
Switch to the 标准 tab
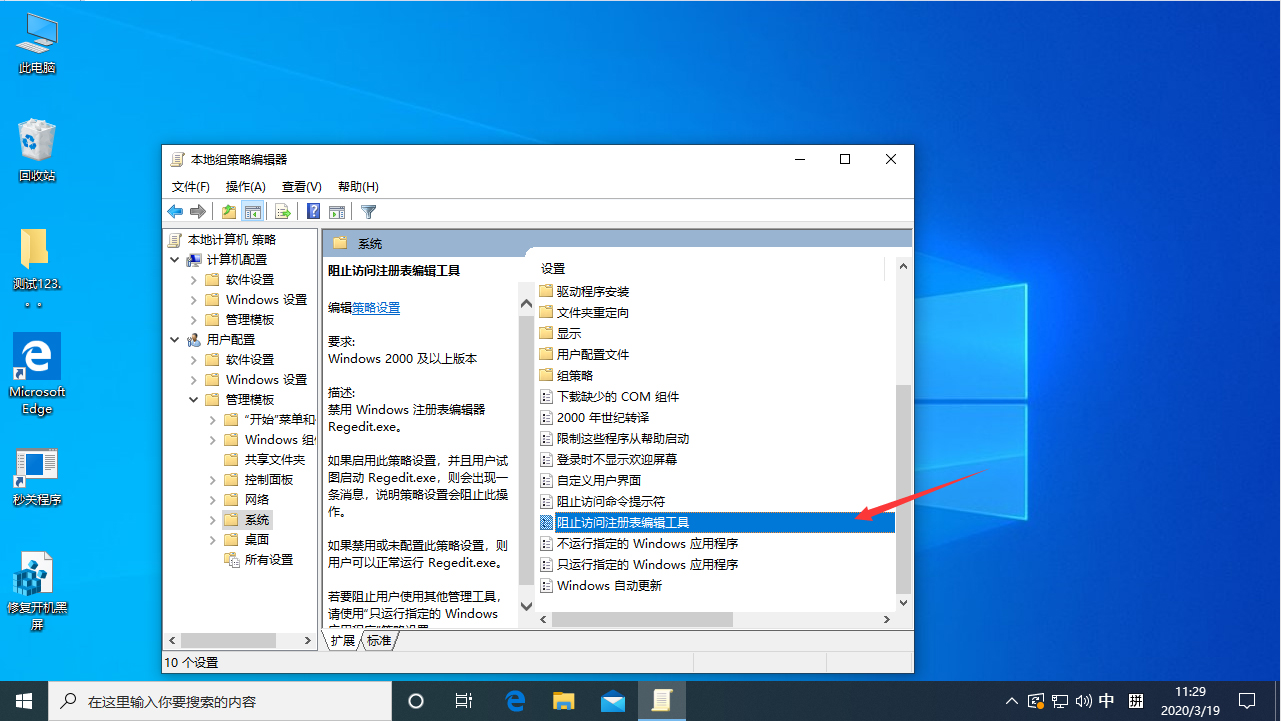point(378,640)
